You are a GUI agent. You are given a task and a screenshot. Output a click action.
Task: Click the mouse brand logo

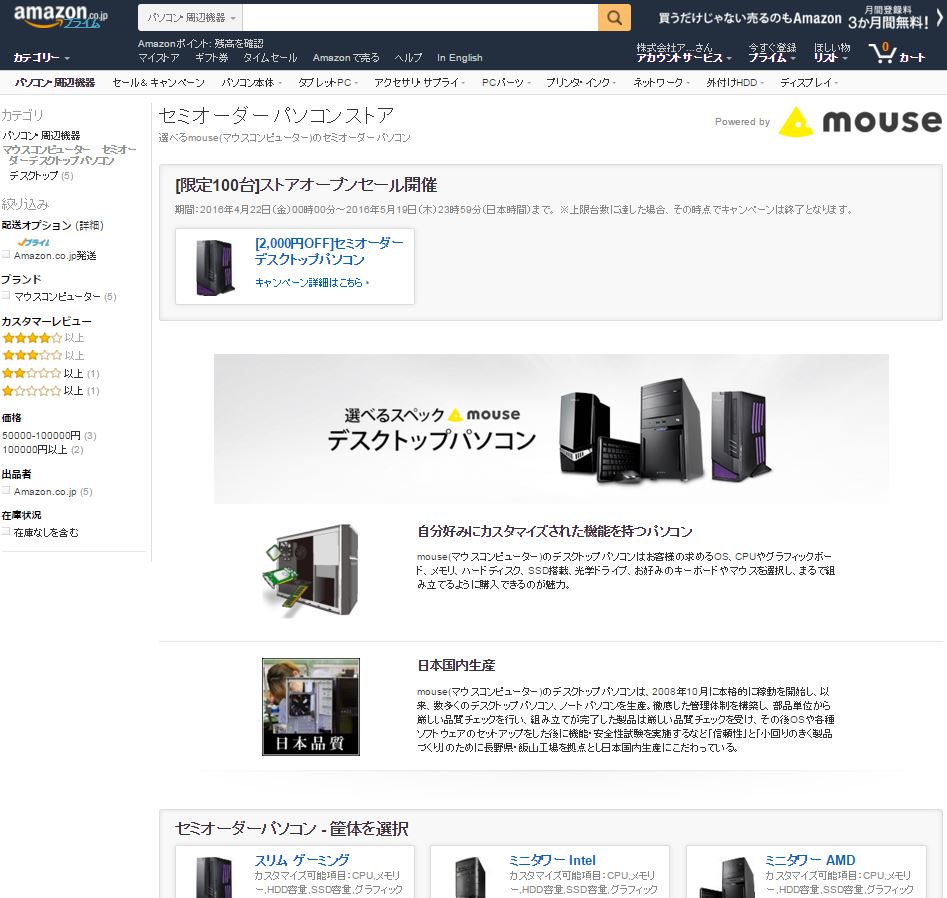[x=860, y=121]
